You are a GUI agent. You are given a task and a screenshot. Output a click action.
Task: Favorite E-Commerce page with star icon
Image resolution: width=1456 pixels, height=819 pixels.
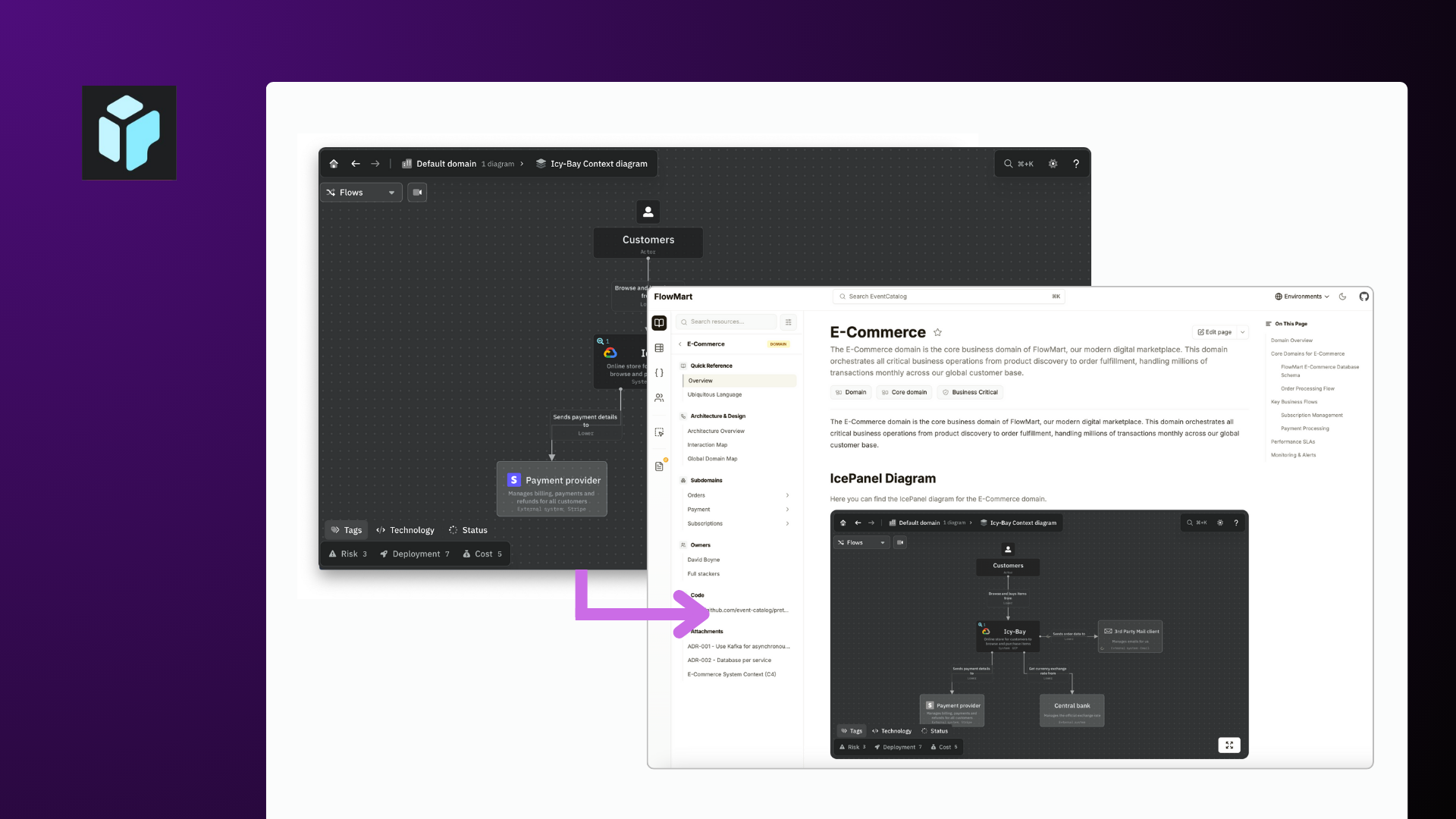(937, 332)
